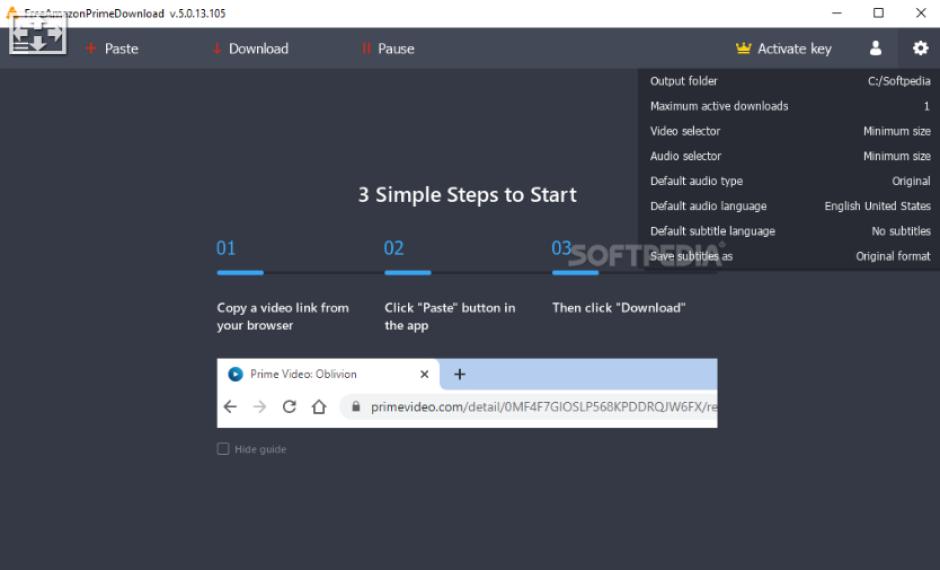940x570 pixels.
Task: Click the Pause toolbar button
Action: tap(387, 49)
